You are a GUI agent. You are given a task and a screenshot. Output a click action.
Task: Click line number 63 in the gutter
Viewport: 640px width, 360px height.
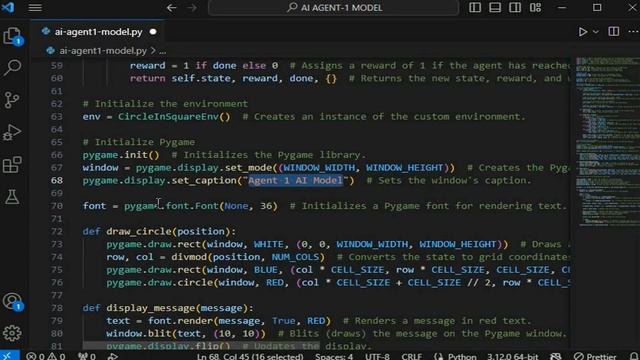click(x=57, y=117)
